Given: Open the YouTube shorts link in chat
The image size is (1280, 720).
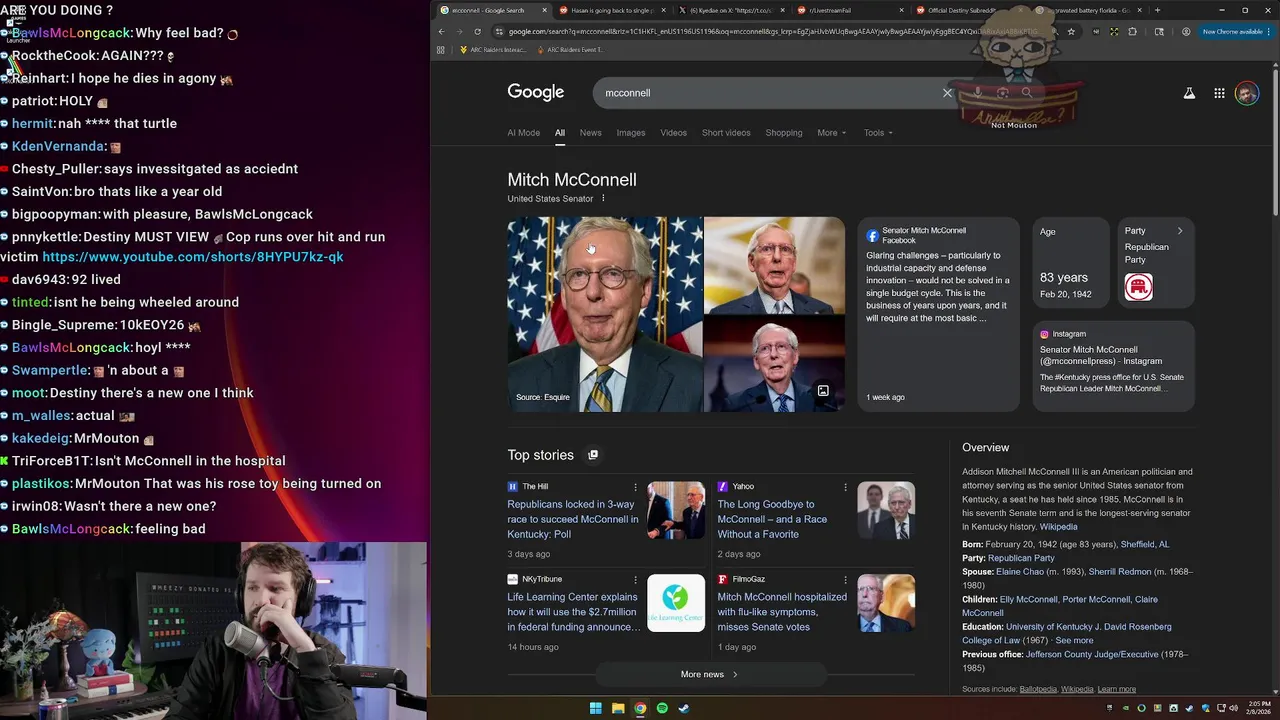Looking at the screenshot, I should point(193,257).
